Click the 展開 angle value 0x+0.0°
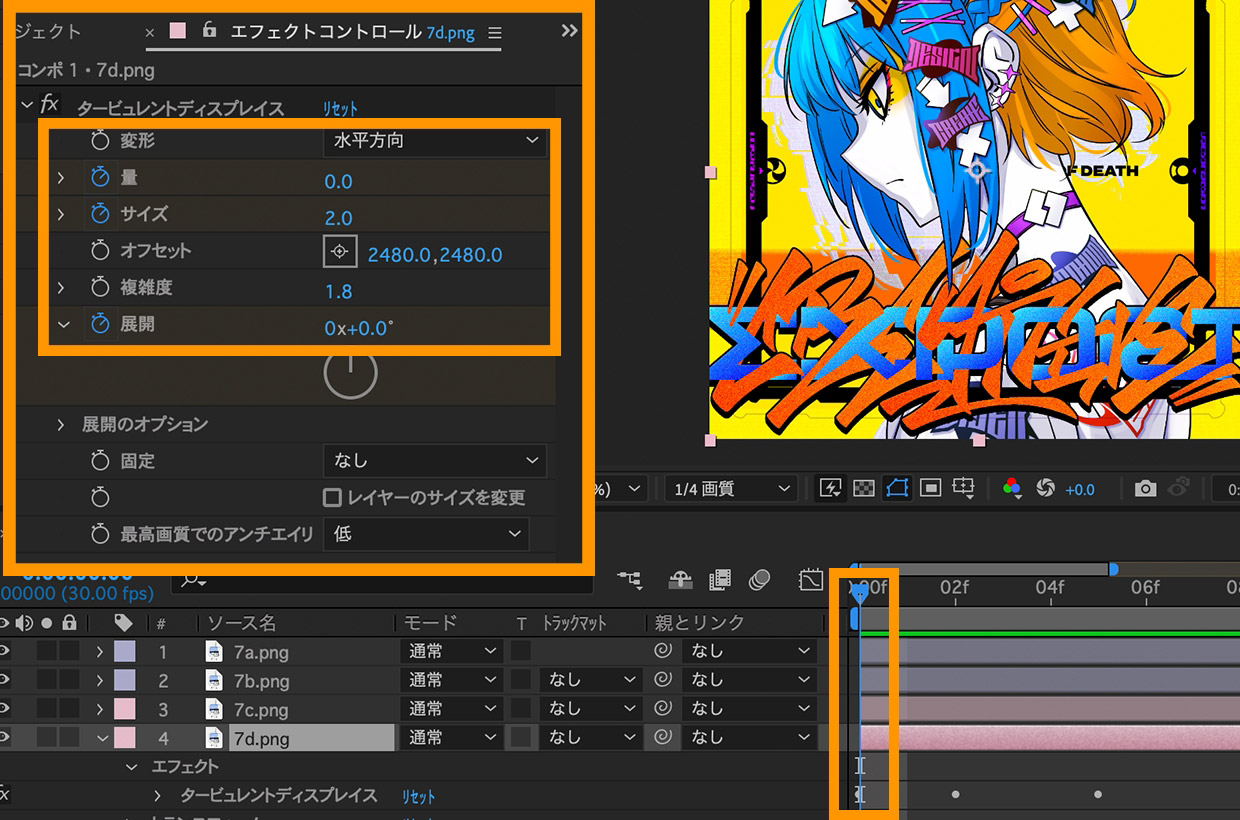Screen dimensions: 1240x820 pos(358,328)
